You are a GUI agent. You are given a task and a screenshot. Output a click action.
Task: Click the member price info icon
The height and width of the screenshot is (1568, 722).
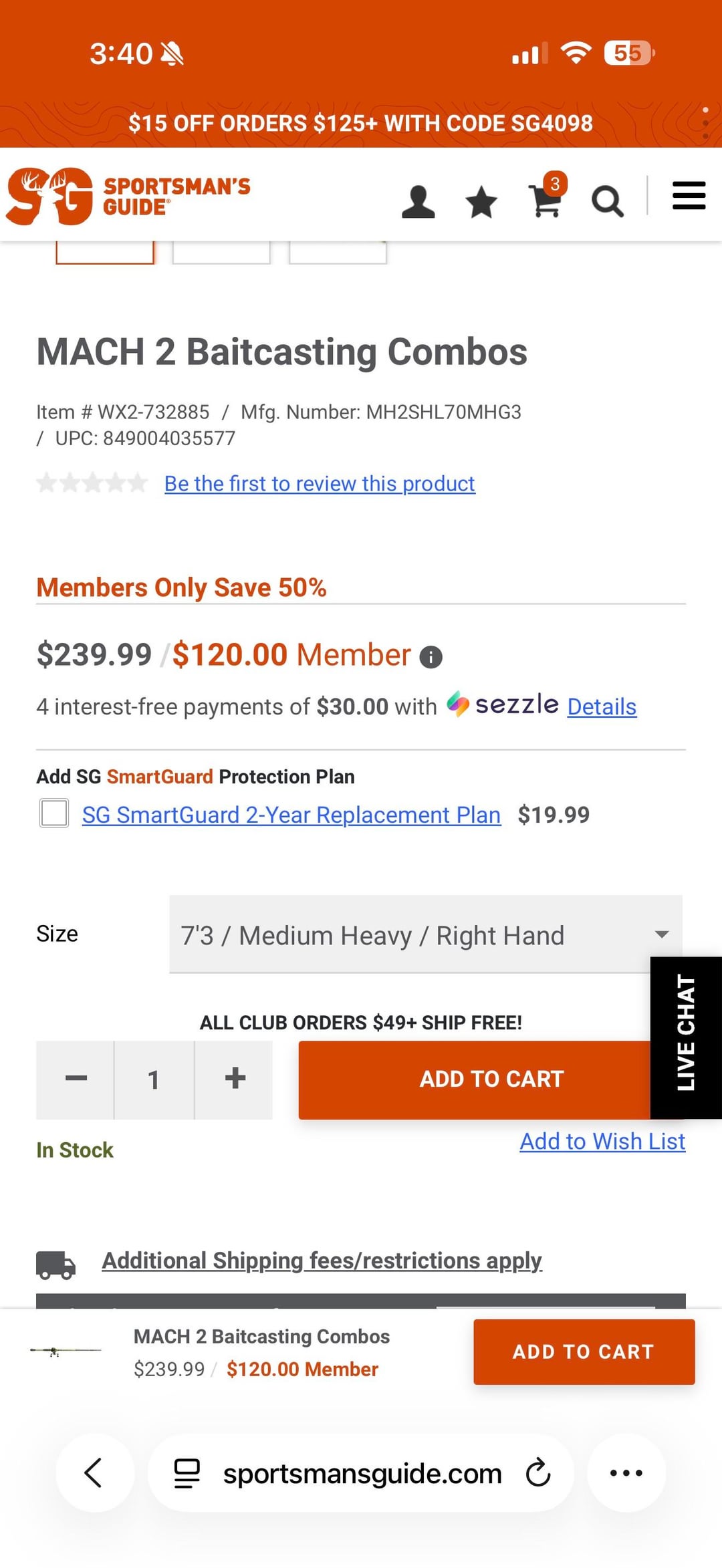coord(431,657)
